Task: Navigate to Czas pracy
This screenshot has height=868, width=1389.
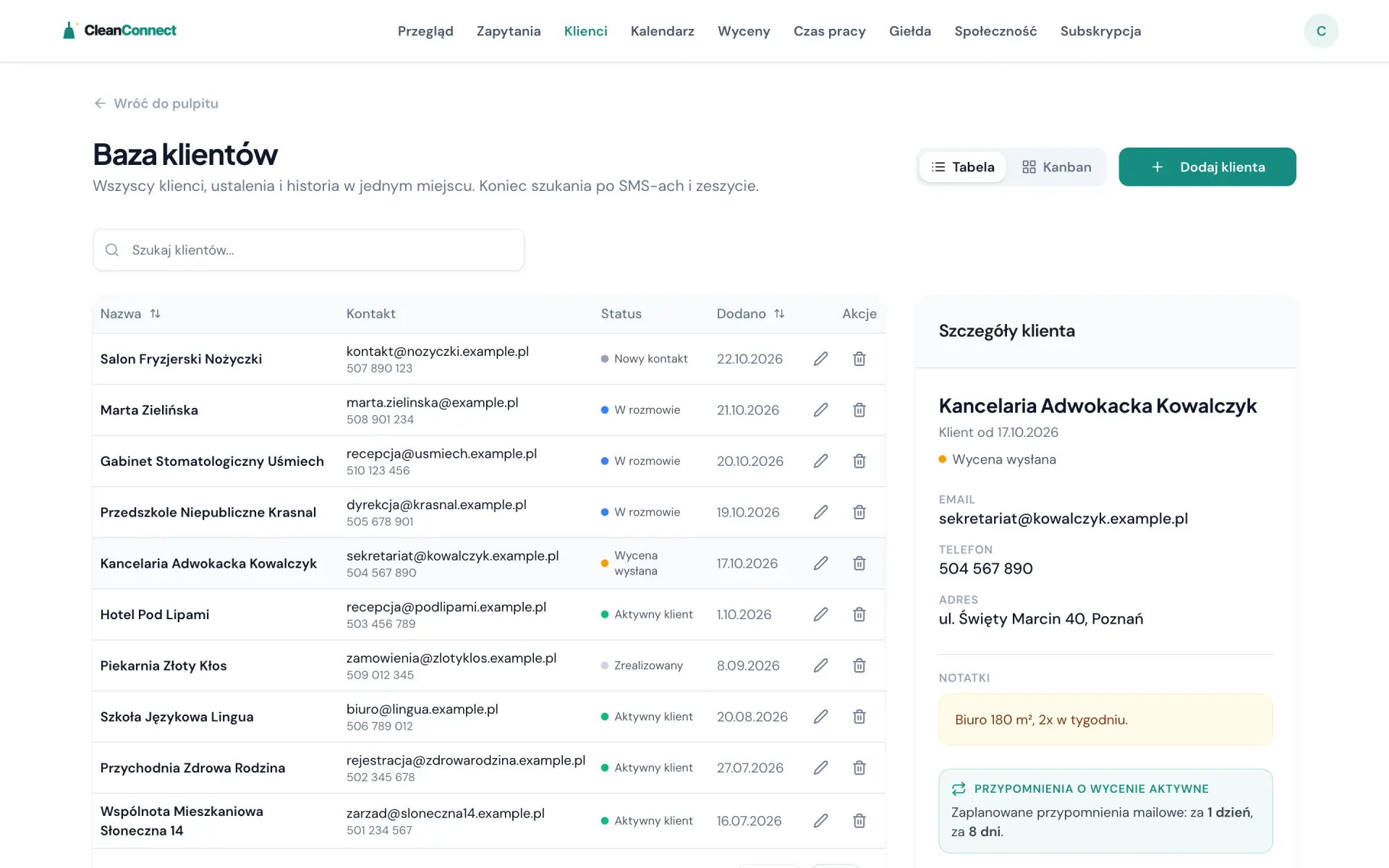Action: (x=829, y=31)
